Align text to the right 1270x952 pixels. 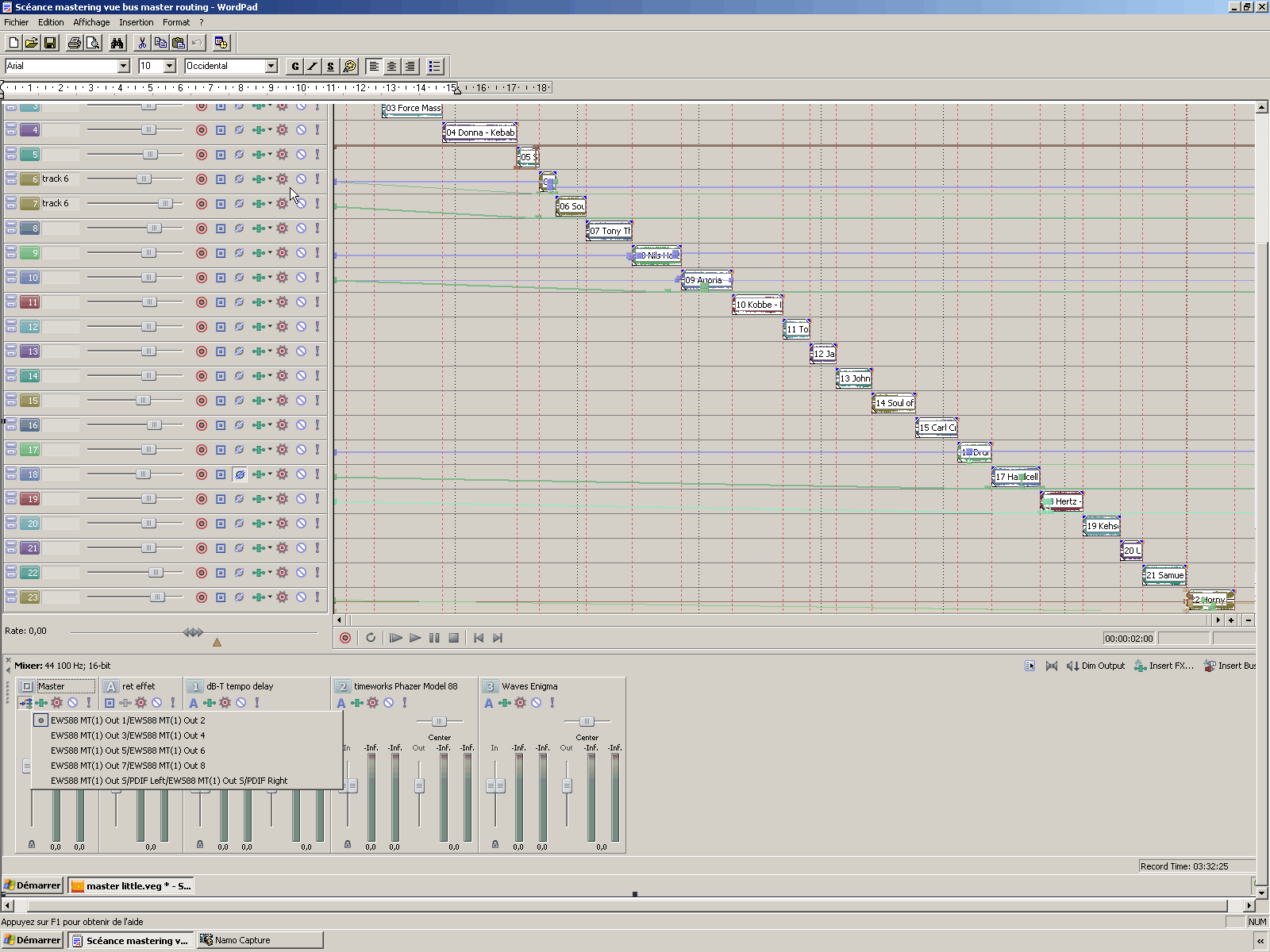pos(410,67)
